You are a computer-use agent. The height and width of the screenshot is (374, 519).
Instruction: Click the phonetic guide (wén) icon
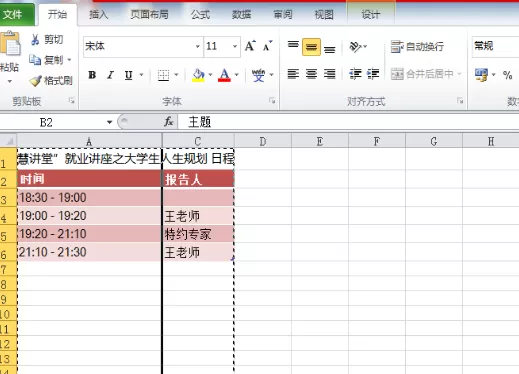(x=258, y=75)
